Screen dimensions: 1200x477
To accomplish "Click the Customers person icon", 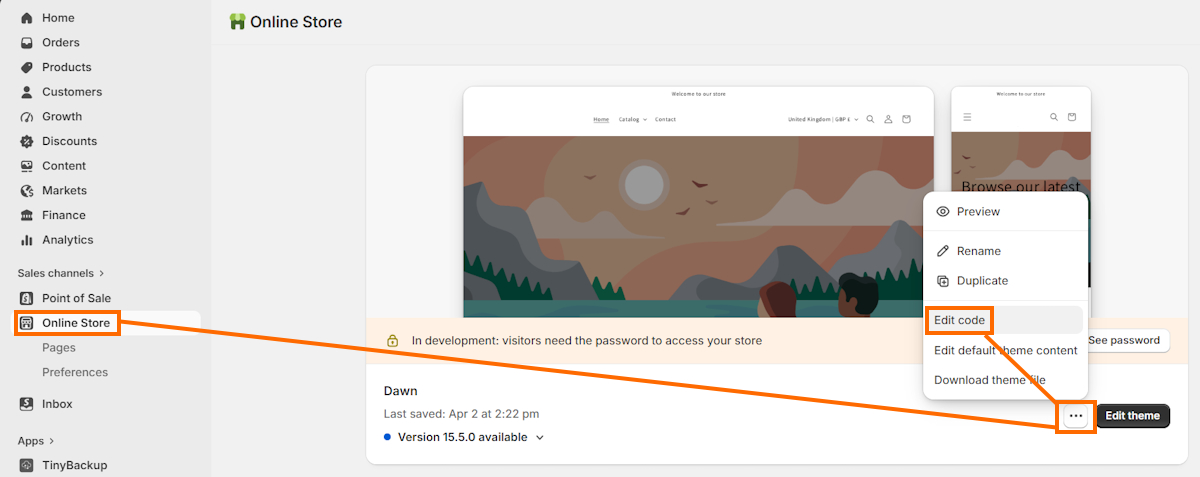I will coord(27,92).
